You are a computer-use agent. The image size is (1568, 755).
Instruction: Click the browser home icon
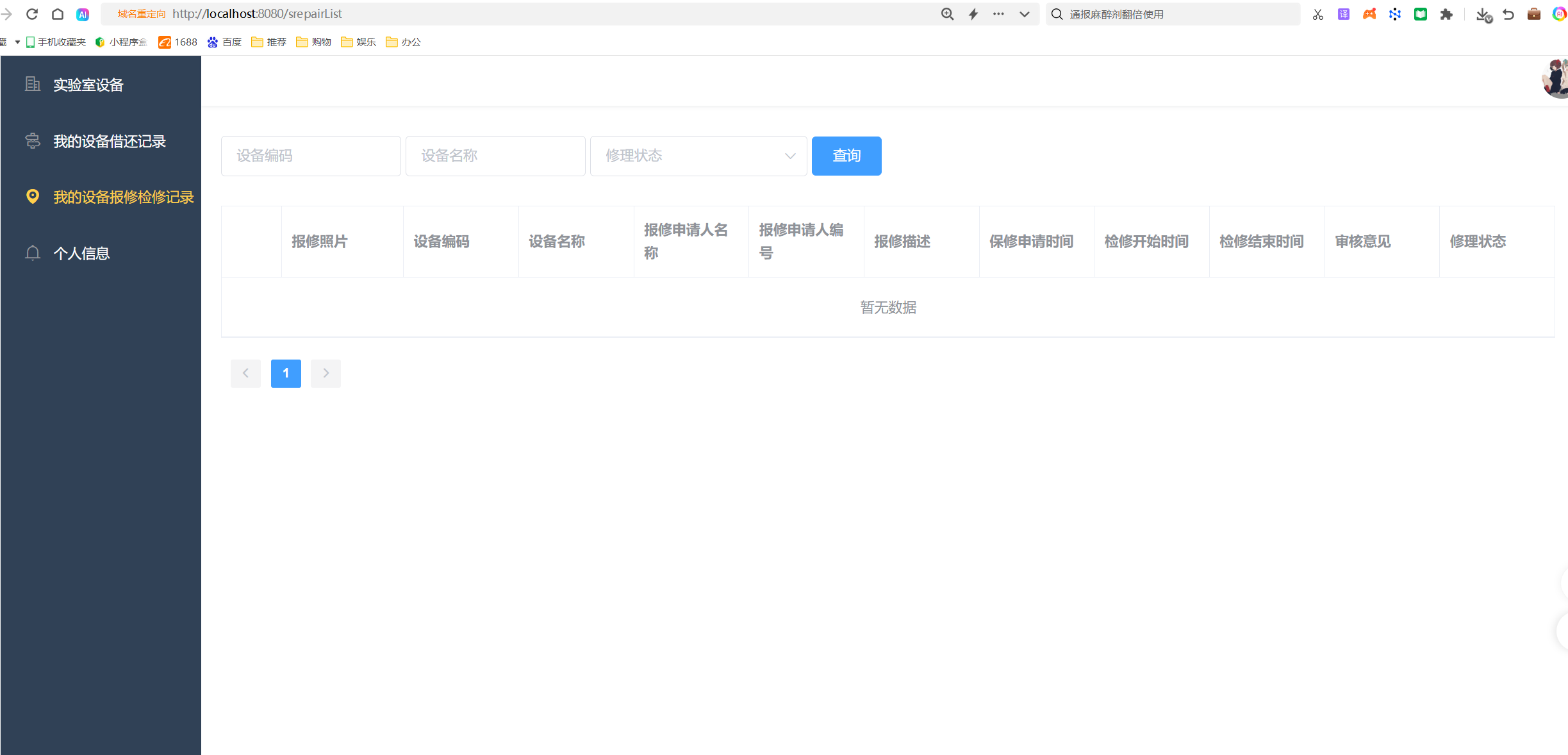coord(58,14)
